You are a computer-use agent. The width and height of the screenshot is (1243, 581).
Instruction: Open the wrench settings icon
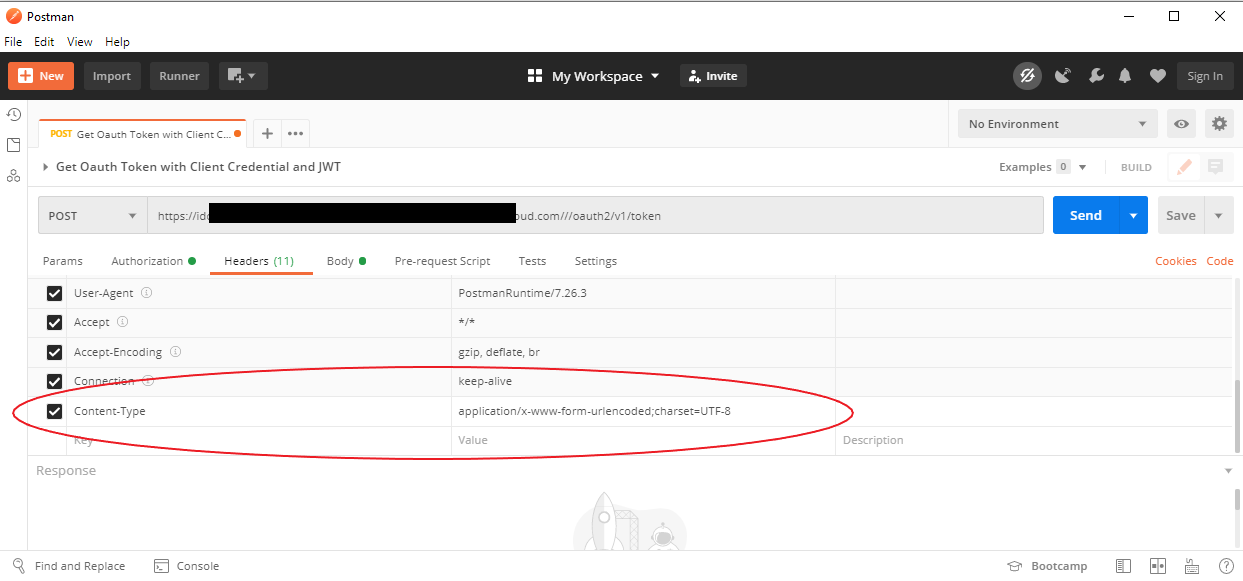coord(1095,76)
